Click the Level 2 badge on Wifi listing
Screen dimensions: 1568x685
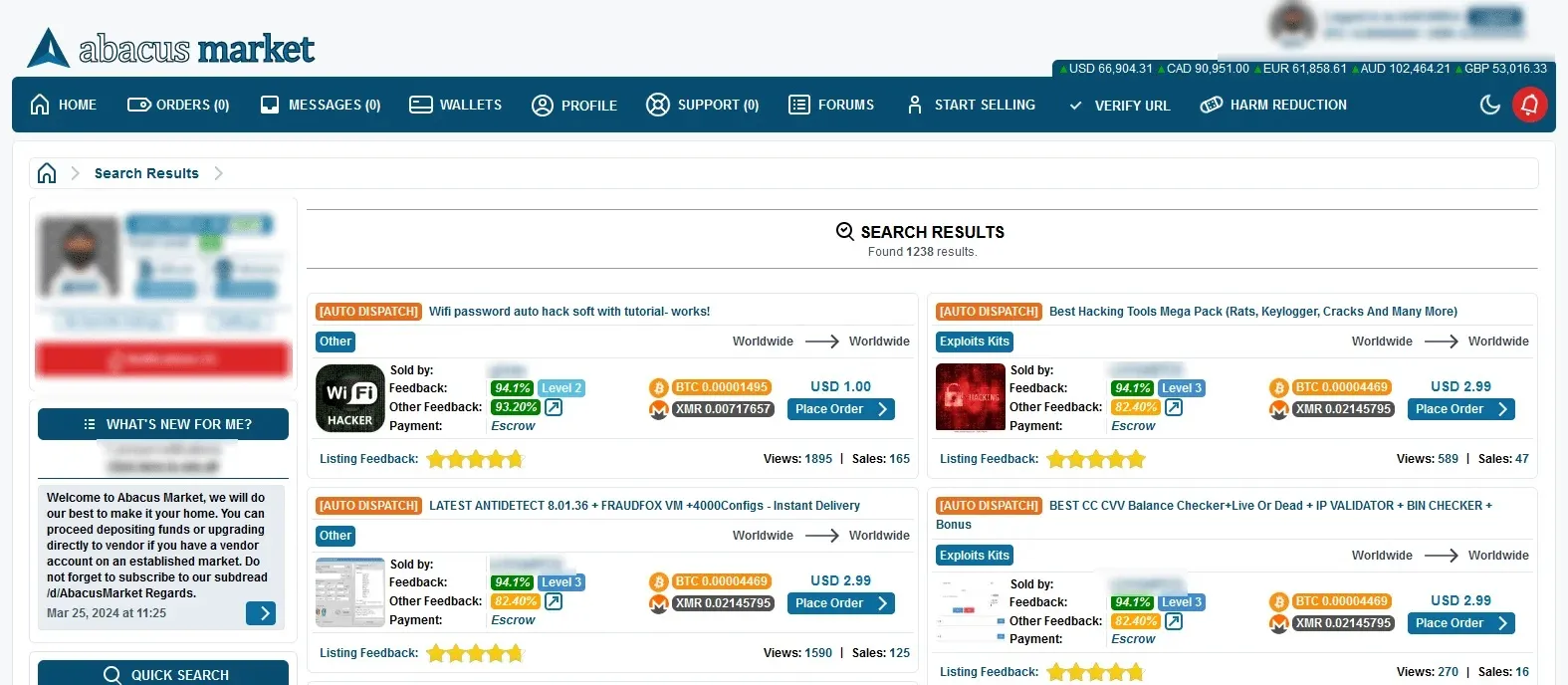(561, 388)
